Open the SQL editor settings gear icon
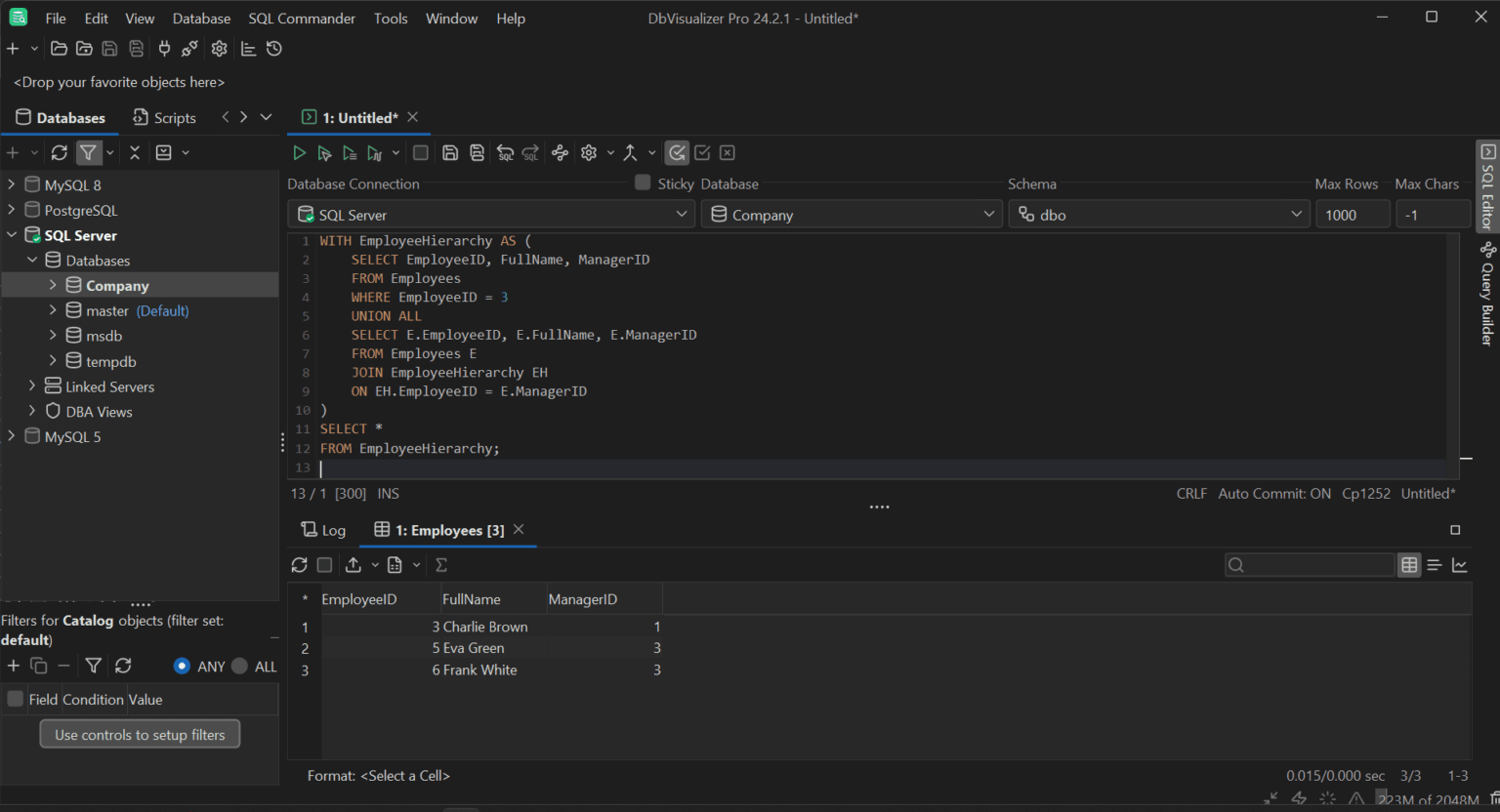 pyautogui.click(x=588, y=152)
